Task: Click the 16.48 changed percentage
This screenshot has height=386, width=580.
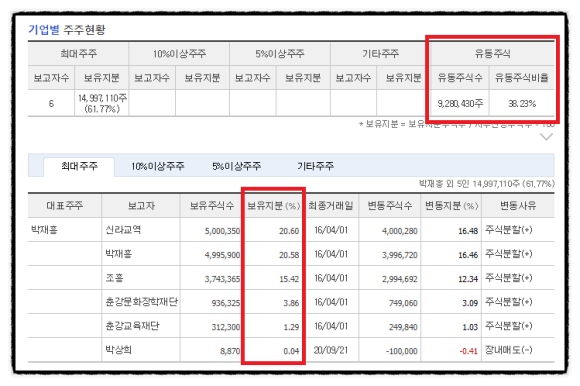Action: (x=468, y=231)
